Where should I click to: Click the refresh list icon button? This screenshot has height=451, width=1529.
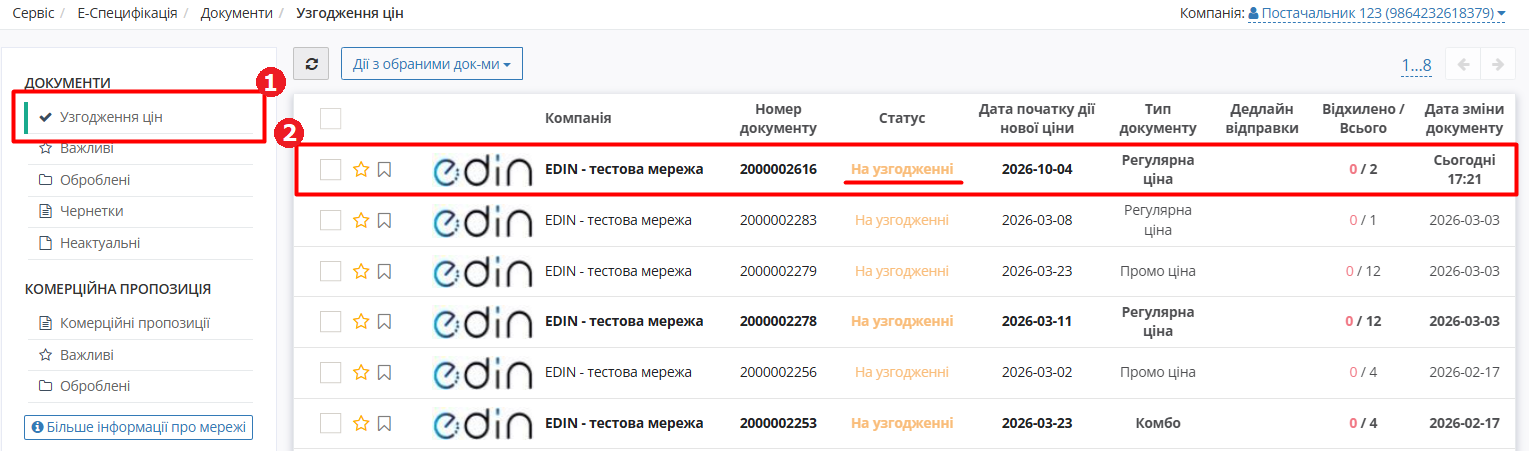coord(311,64)
